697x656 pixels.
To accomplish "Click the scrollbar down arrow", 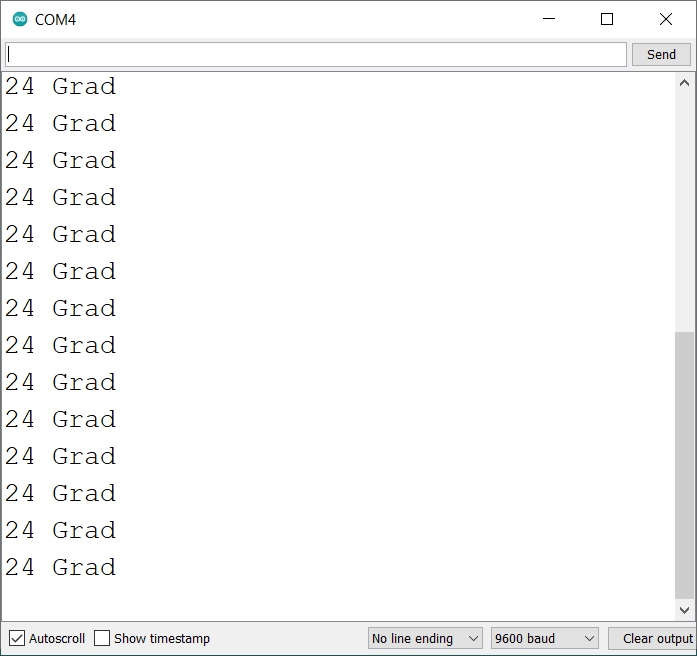I will tap(684, 610).
